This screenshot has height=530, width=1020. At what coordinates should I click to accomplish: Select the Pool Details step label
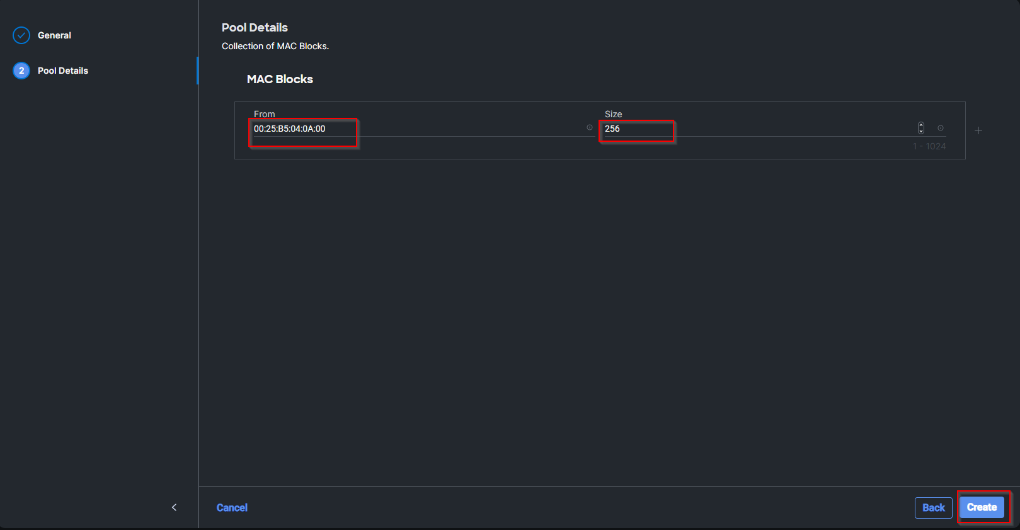pyautogui.click(x=63, y=71)
